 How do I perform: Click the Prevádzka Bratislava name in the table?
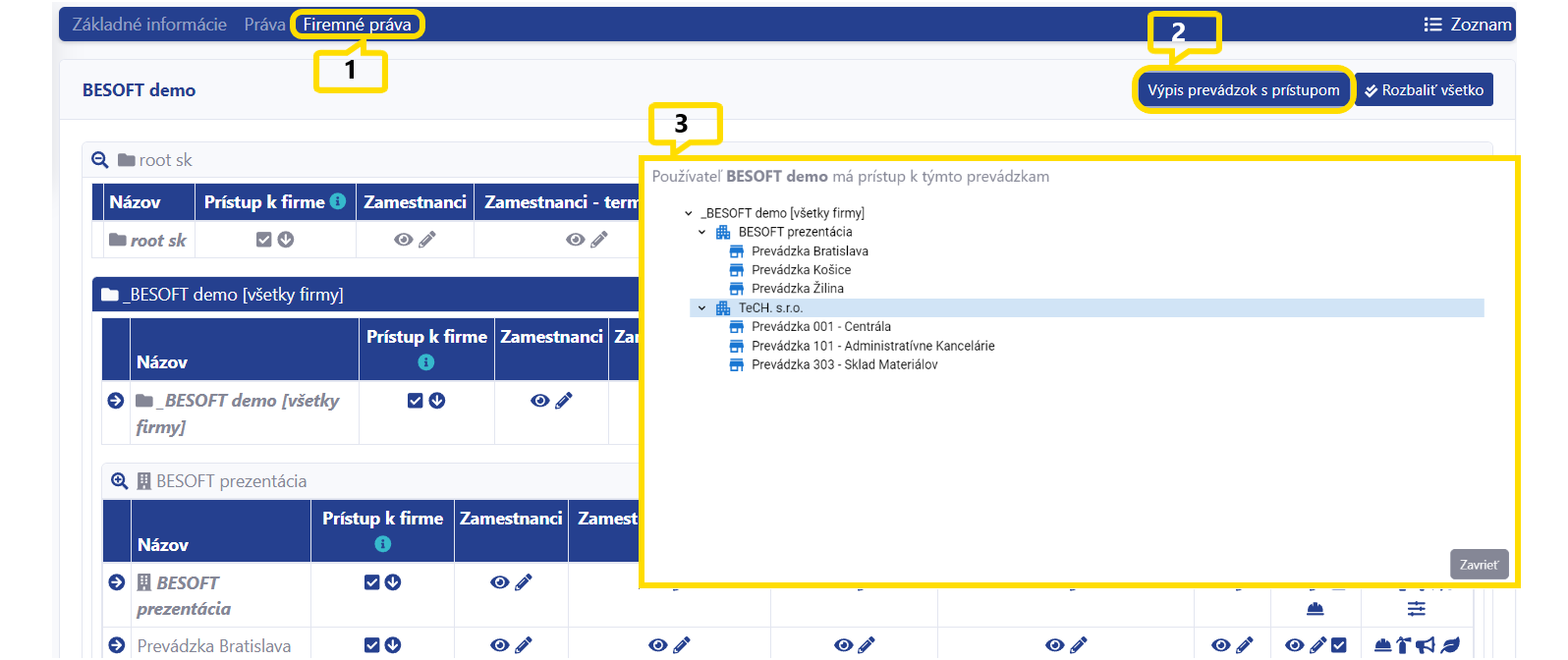pos(214,645)
